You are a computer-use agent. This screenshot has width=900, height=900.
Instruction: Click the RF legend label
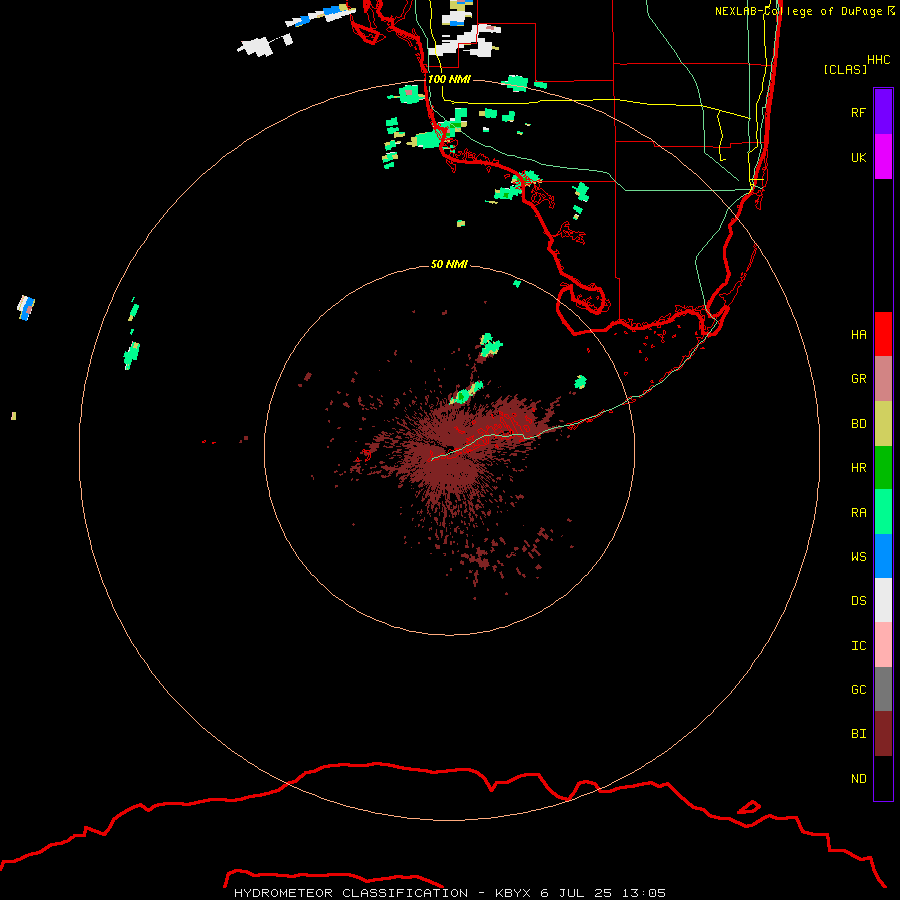(x=859, y=112)
